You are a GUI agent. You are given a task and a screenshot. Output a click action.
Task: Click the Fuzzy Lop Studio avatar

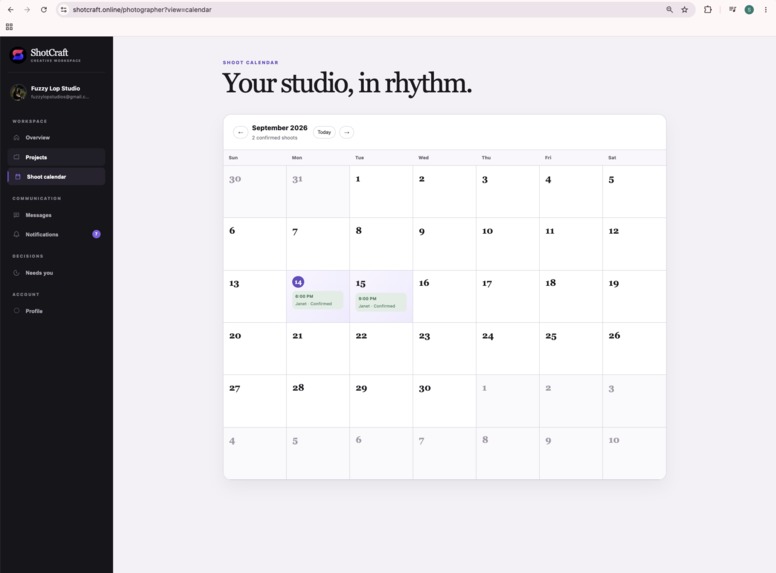18,92
